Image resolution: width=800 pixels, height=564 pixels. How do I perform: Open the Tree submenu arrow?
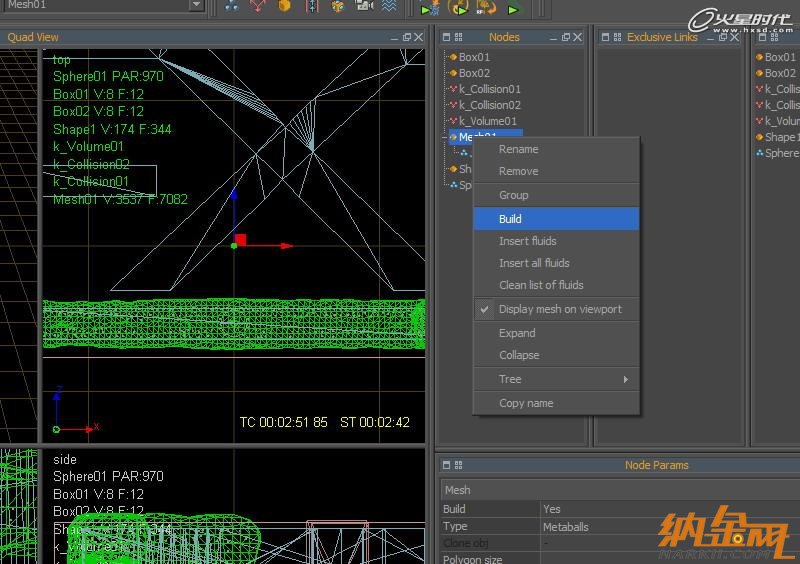pos(626,380)
